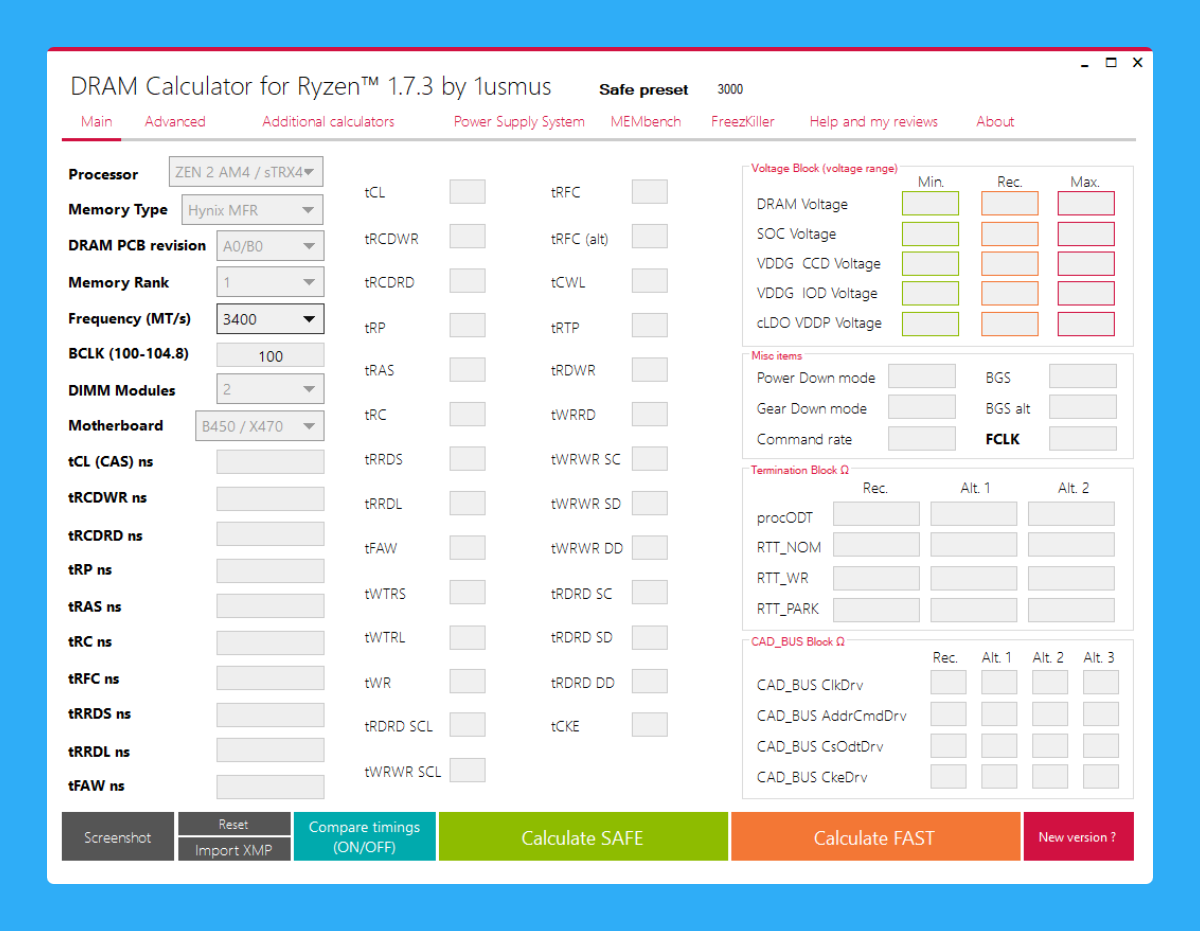Click the Safe preset 3000 value

click(x=730, y=89)
